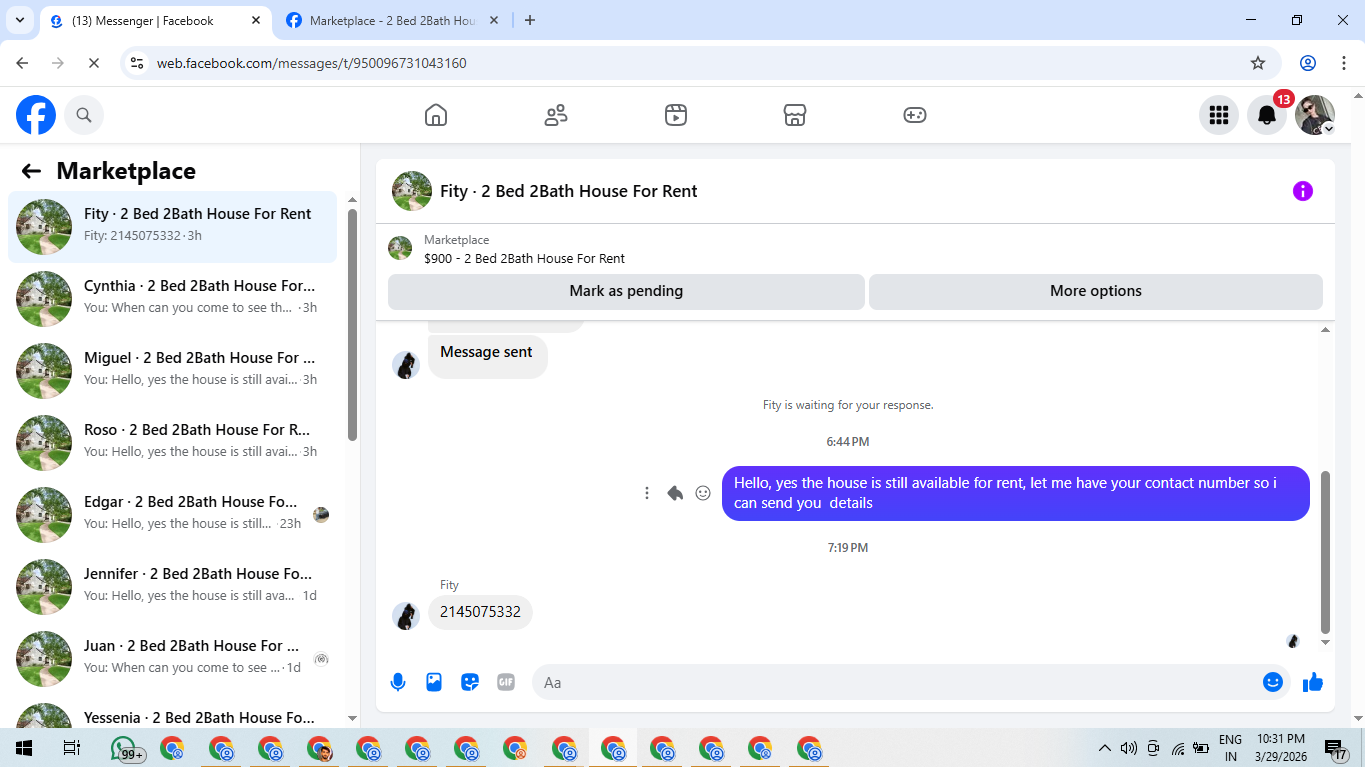Open the tab search dropdown
Image resolution: width=1365 pixels, height=767 pixels.
tap(19, 20)
